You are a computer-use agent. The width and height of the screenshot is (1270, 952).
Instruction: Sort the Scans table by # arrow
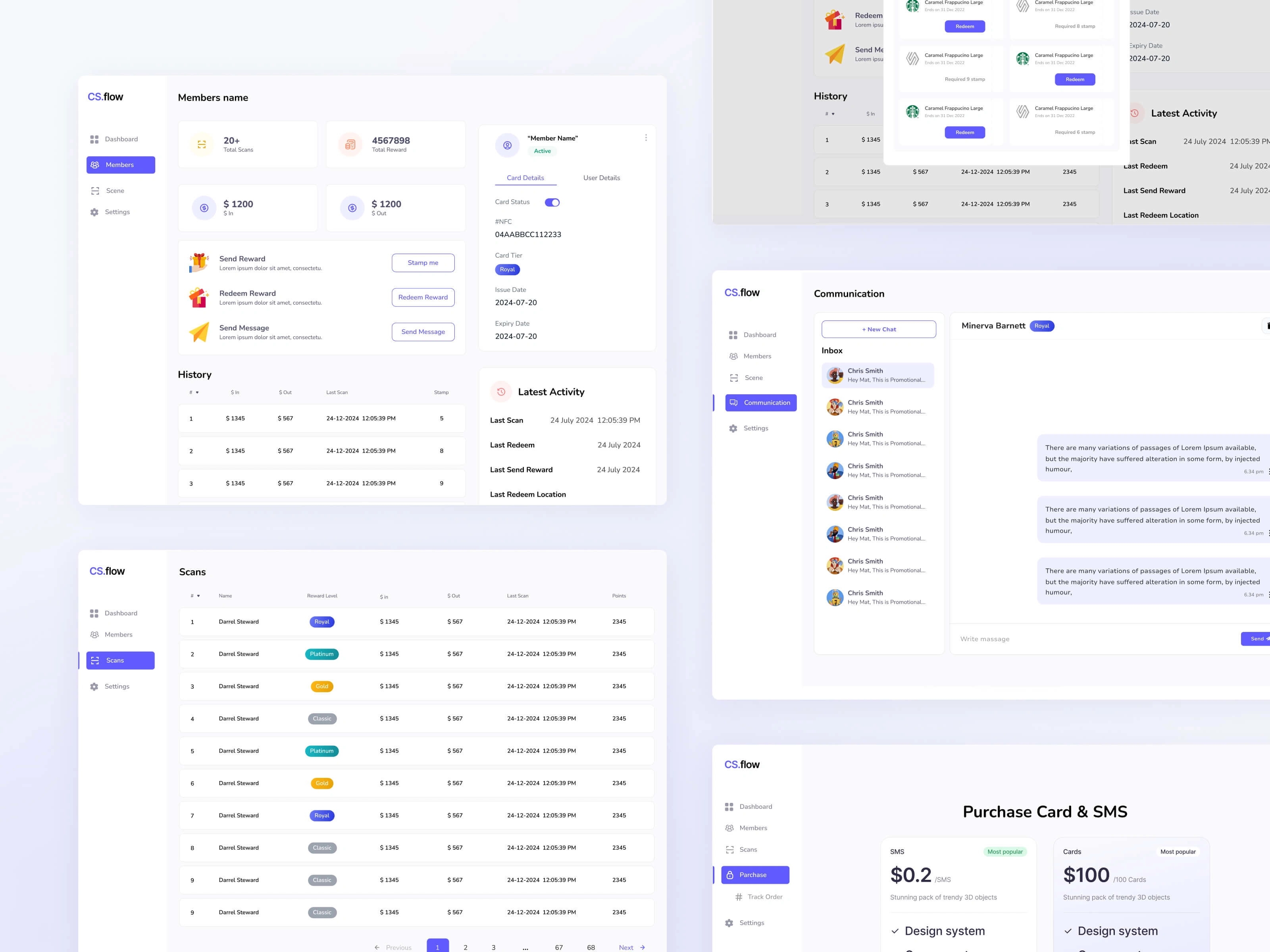[199, 596]
